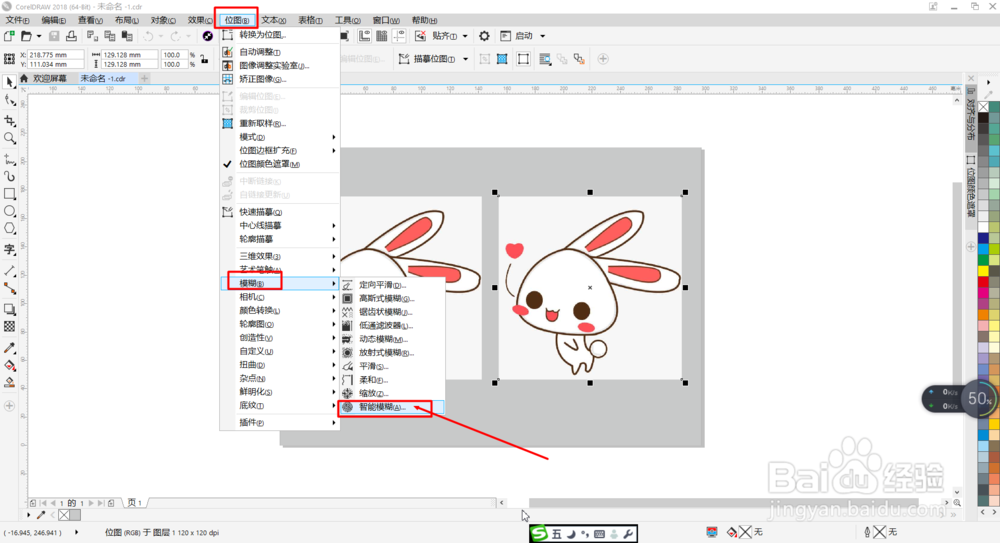Select the Ellipse tool
1000x543 pixels.
[10, 211]
